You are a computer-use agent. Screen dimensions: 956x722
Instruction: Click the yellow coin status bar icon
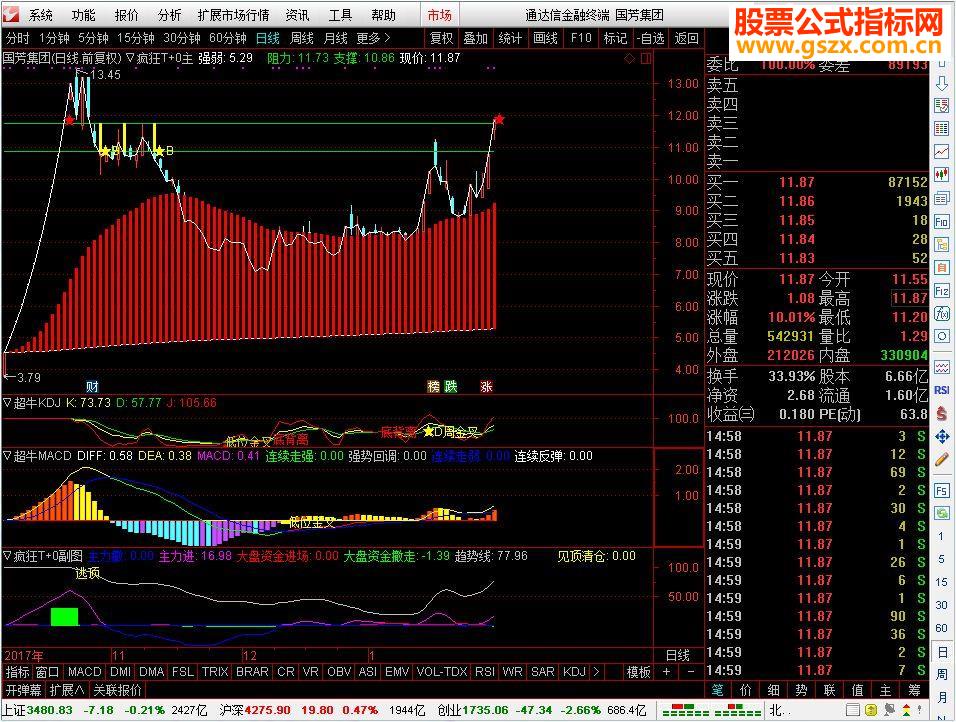click(x=871, y=710)
